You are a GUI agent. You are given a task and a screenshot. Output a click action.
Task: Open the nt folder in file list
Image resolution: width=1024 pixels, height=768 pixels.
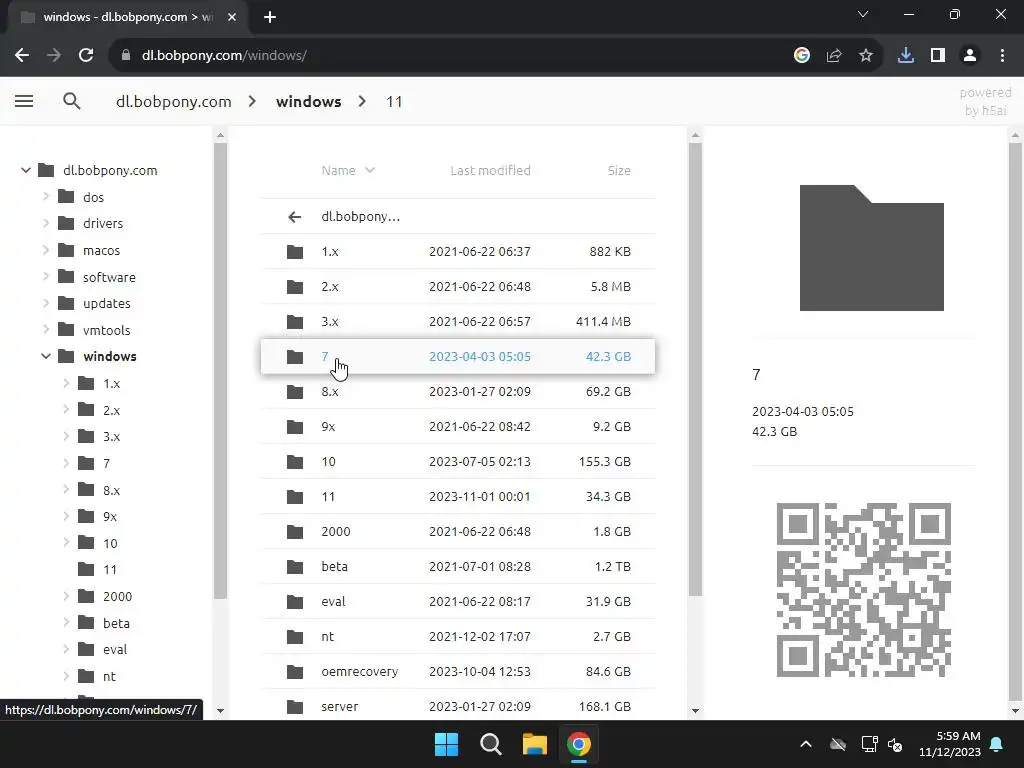tap(458, 637)
